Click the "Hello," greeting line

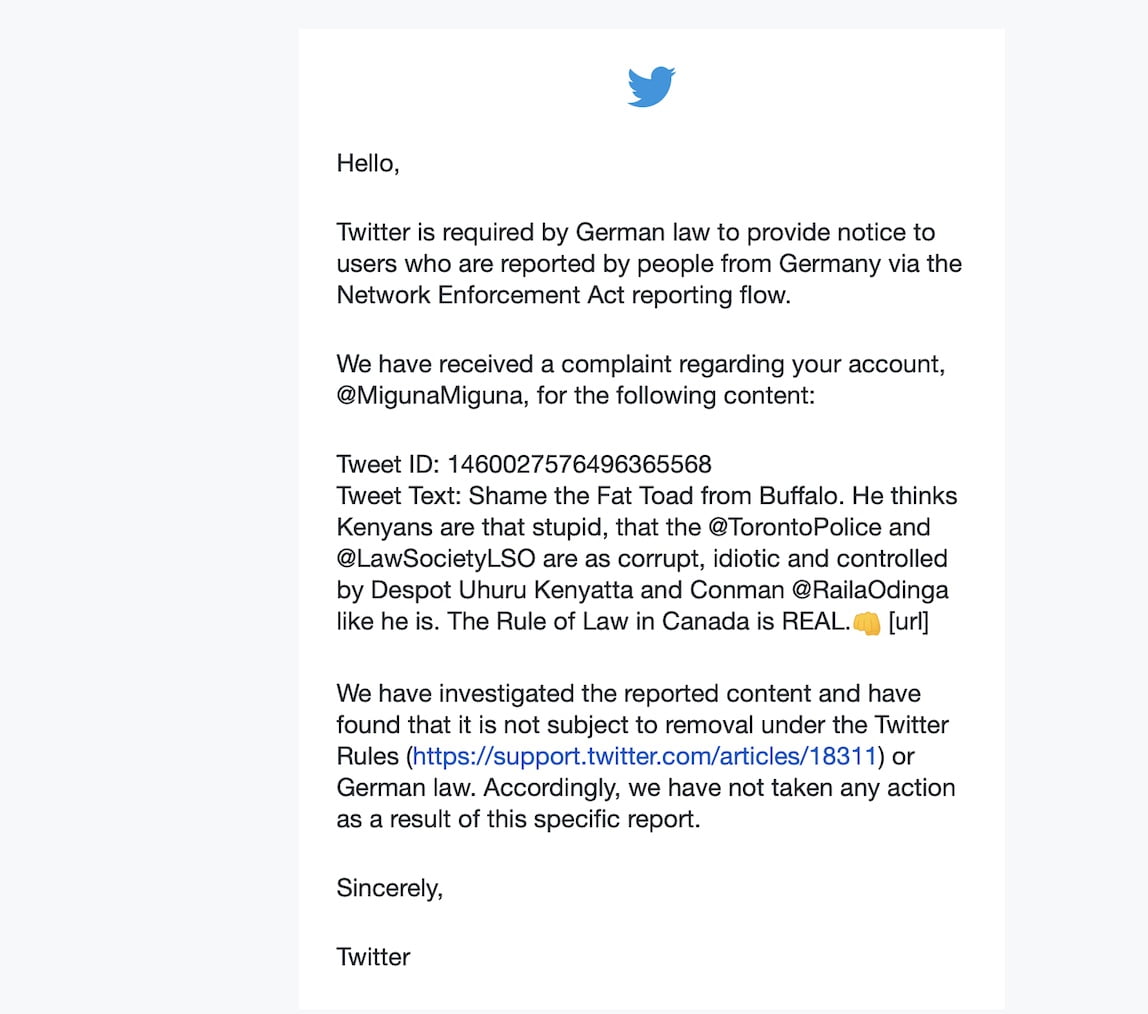click(368, 163)
